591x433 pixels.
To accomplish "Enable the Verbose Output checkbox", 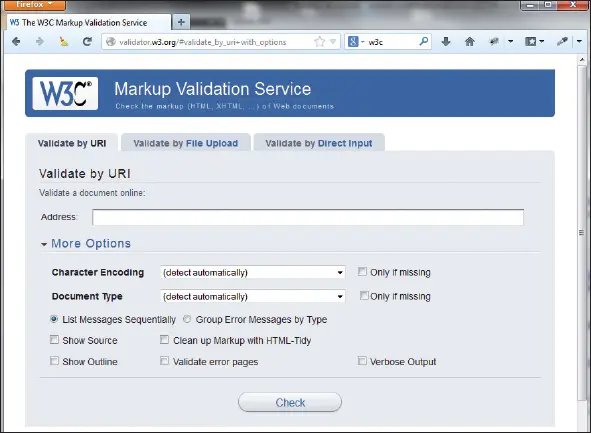I will tap(362, 361).
